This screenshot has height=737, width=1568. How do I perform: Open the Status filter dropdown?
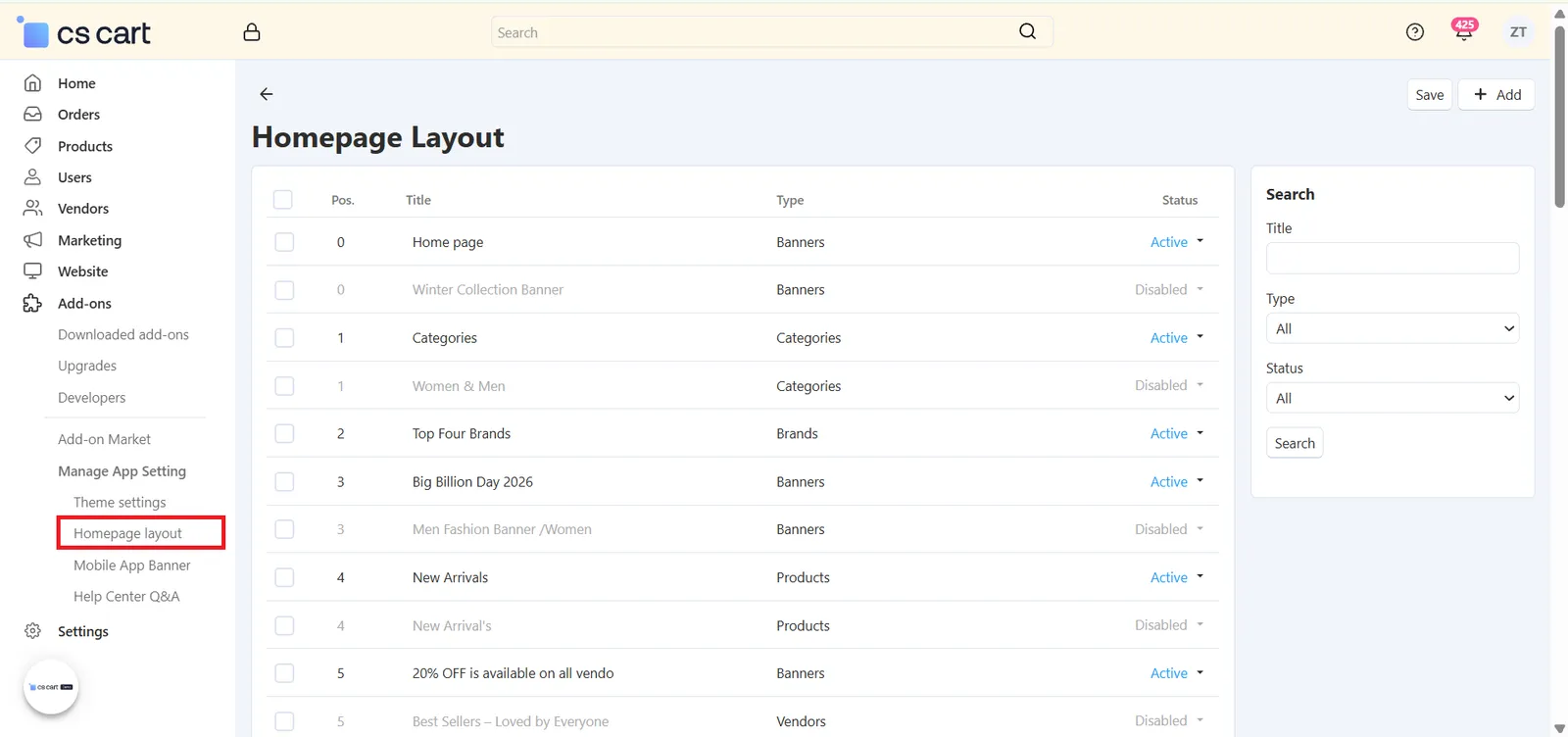(x=1393, y=398)
